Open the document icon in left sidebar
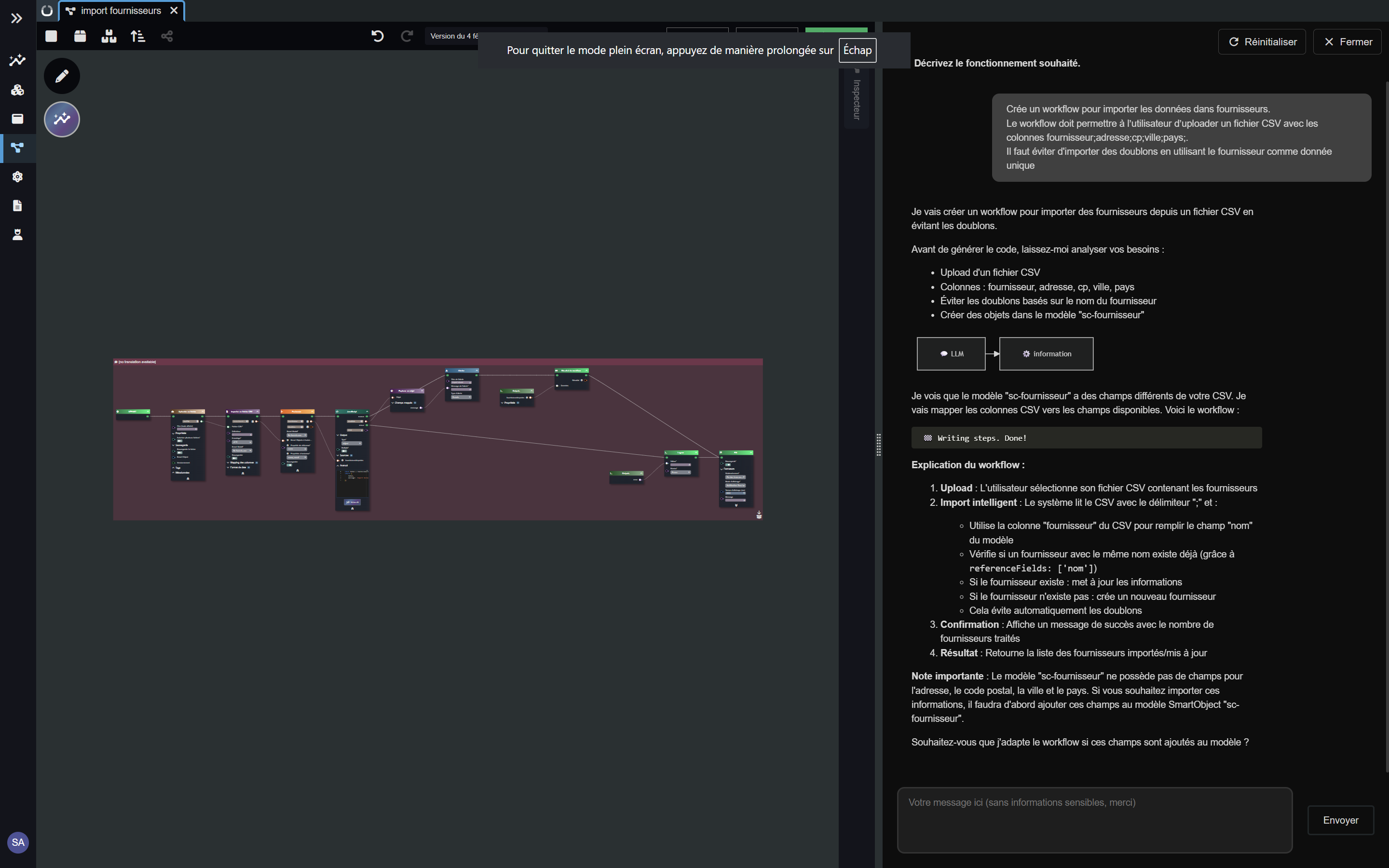The width and height of the screenshot is (1389, 868). pyautogui.click(x=17, y=205)
